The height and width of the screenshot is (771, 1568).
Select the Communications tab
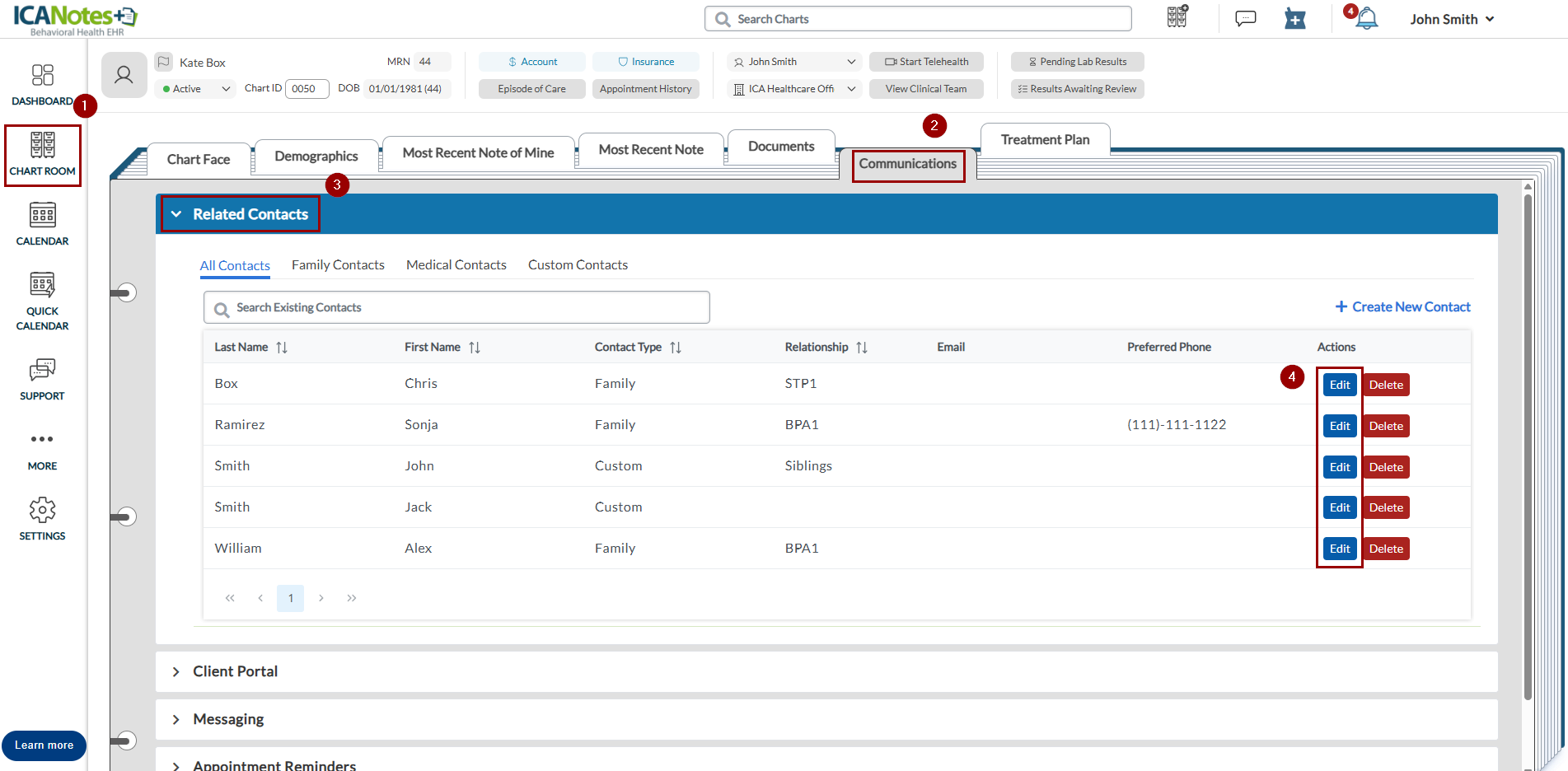908,164
